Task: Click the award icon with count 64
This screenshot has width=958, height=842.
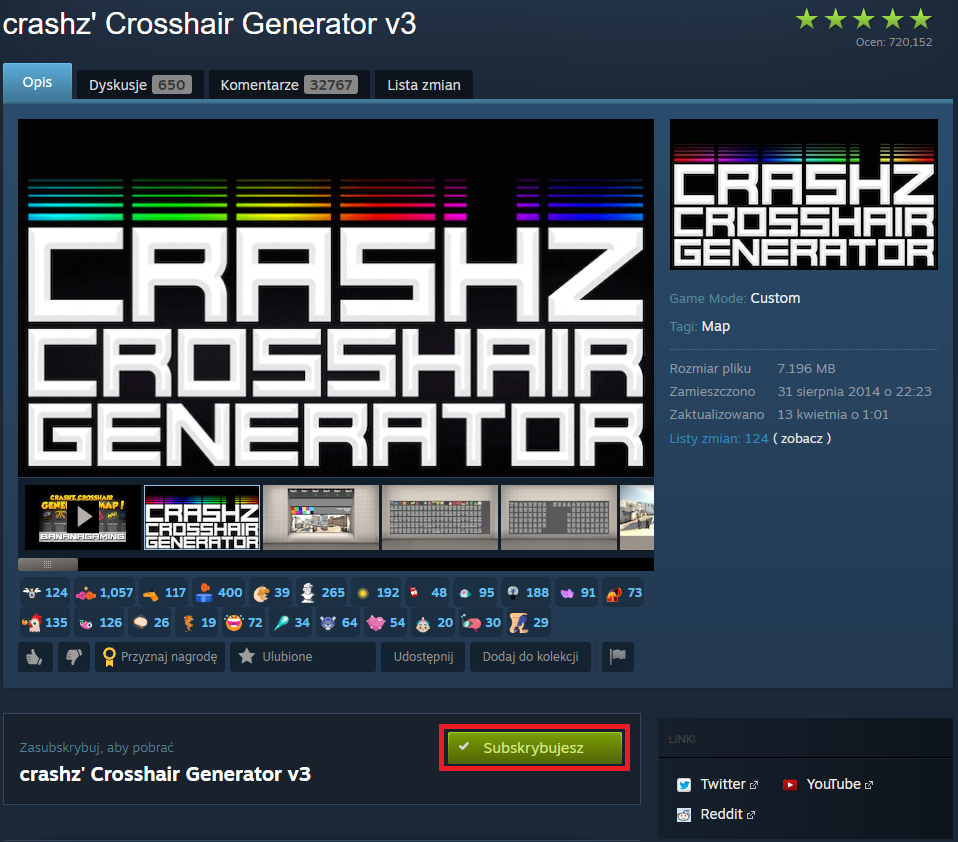Action: tap(338, 622)
